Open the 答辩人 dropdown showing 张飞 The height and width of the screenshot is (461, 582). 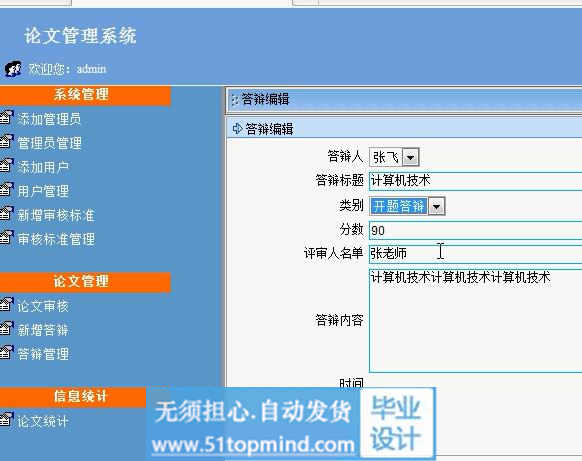tap(394, 157)
